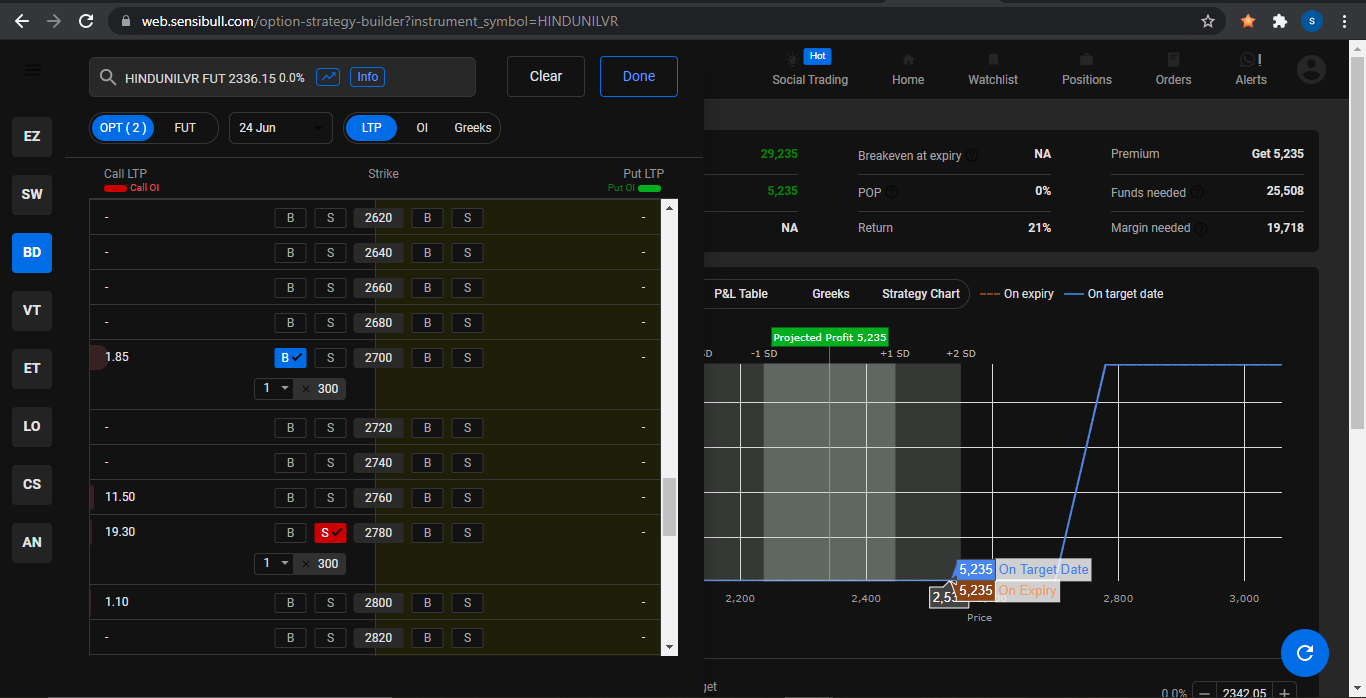Go forward in the browser
The image size is (1366, 698).
click(x=54, y=20)
